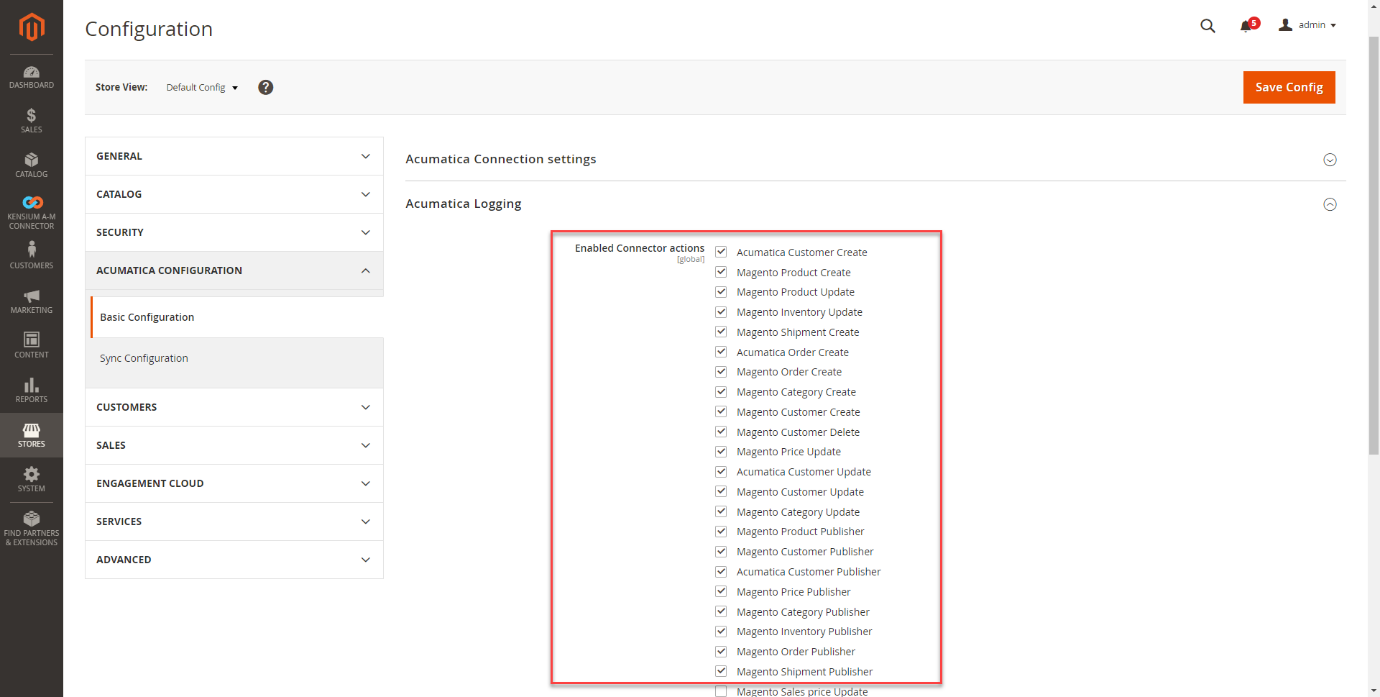Toggle Acumatica Customer Publisher checkbox
The image size is (1380, 697).
(x=721, y=571)
